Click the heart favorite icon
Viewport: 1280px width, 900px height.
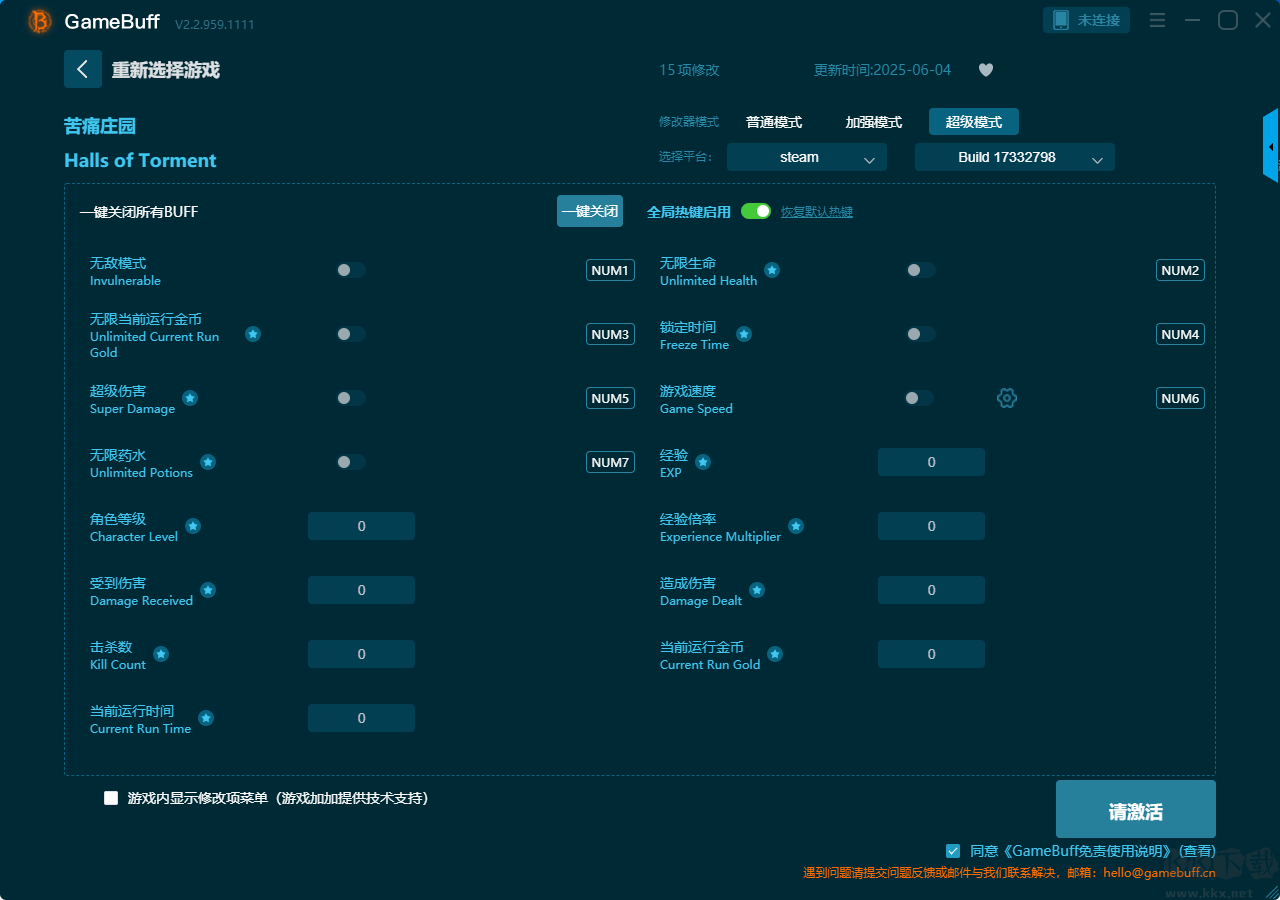click(985, 70)
